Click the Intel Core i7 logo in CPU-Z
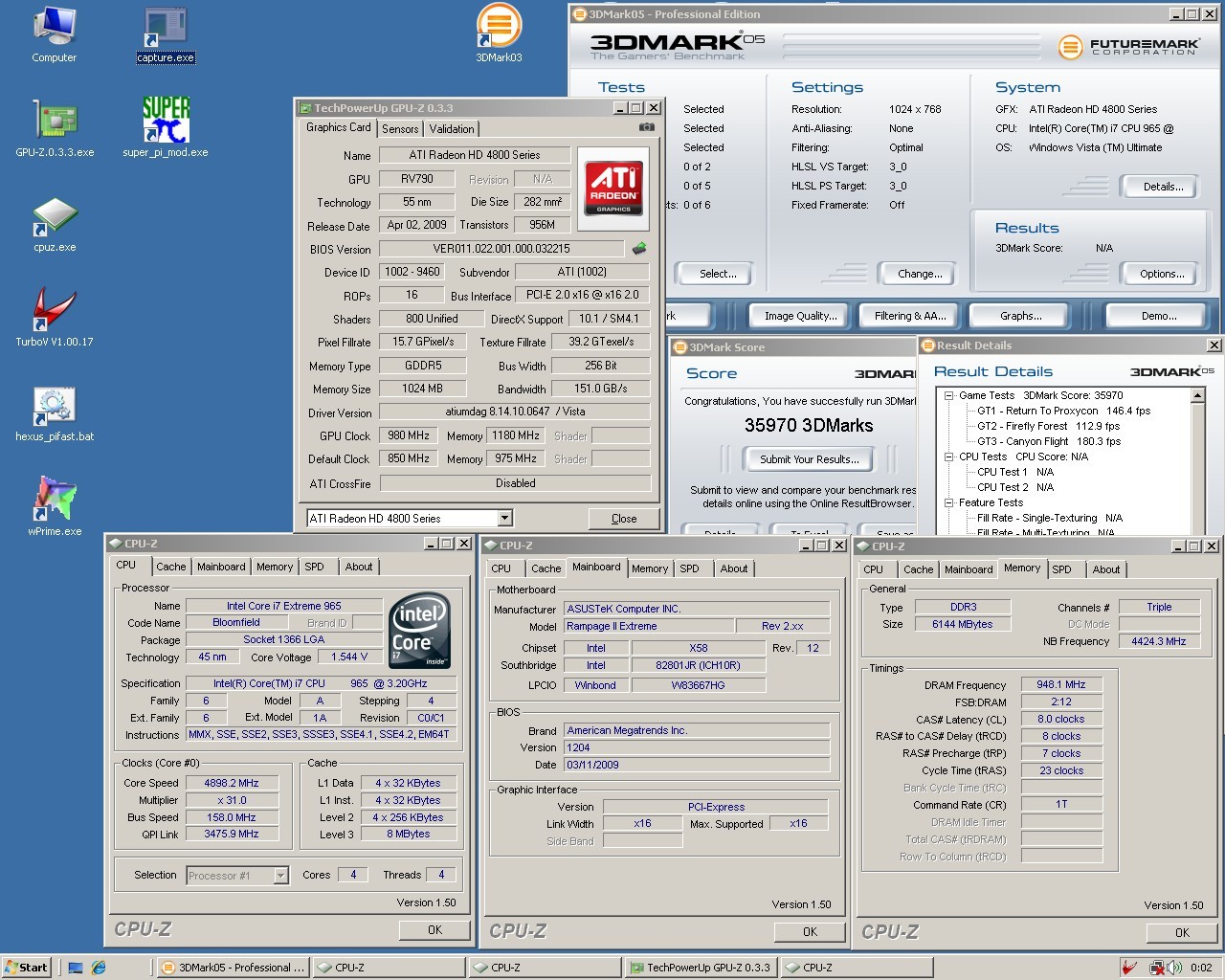 click(420, 633)
